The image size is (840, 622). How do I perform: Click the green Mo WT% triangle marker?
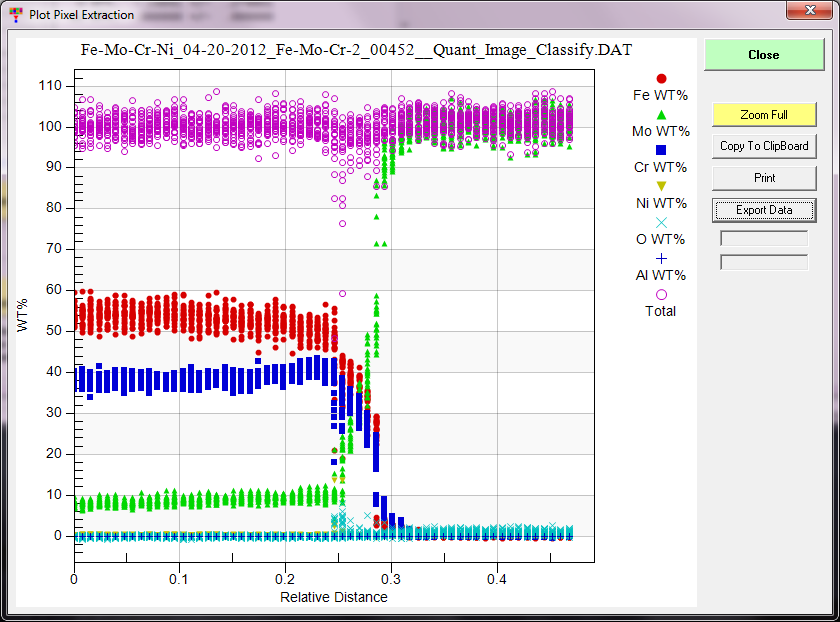coord(660,114)
